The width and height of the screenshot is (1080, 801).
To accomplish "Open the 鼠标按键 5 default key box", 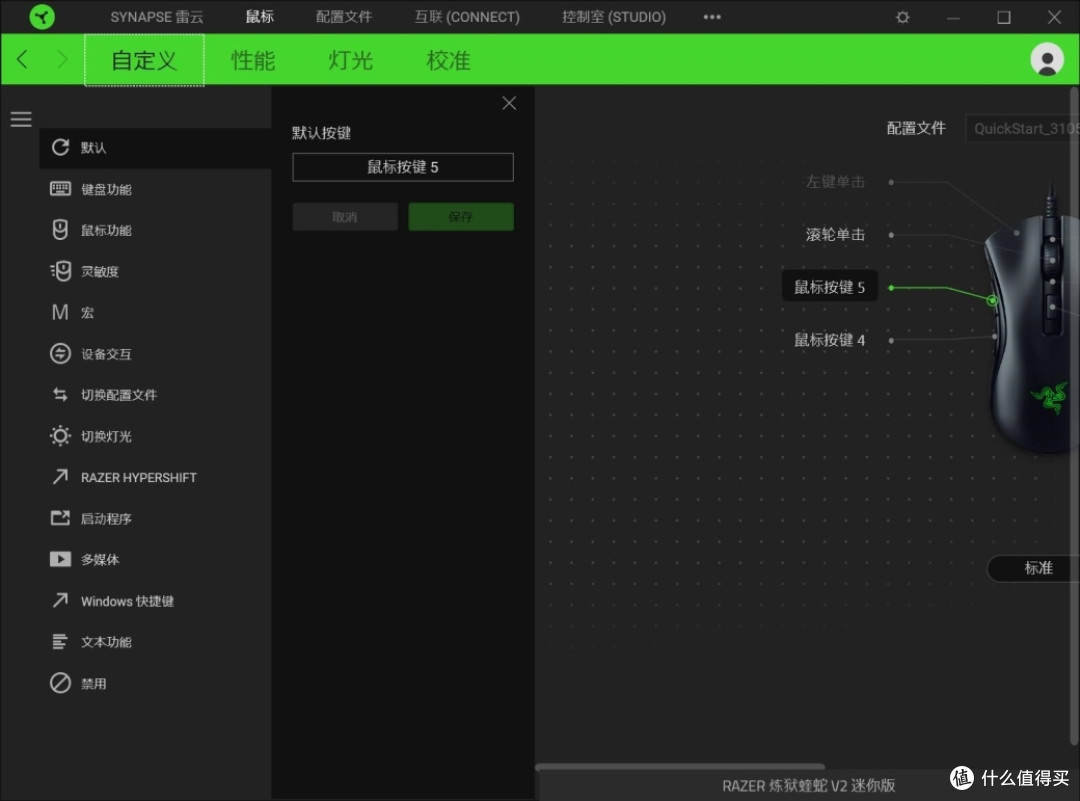I will tap(403, 167).
